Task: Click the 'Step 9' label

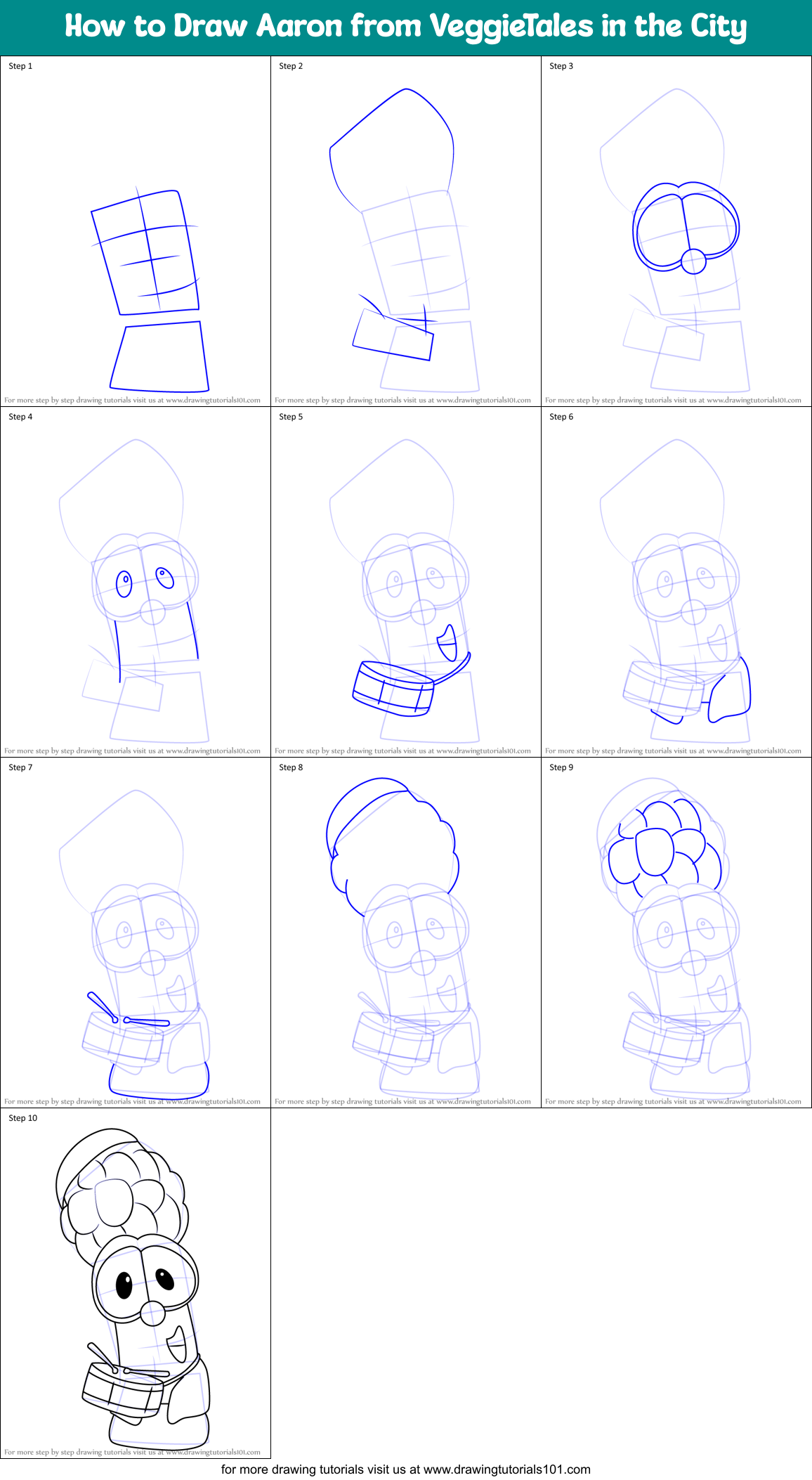Action: tap(561, 767)
